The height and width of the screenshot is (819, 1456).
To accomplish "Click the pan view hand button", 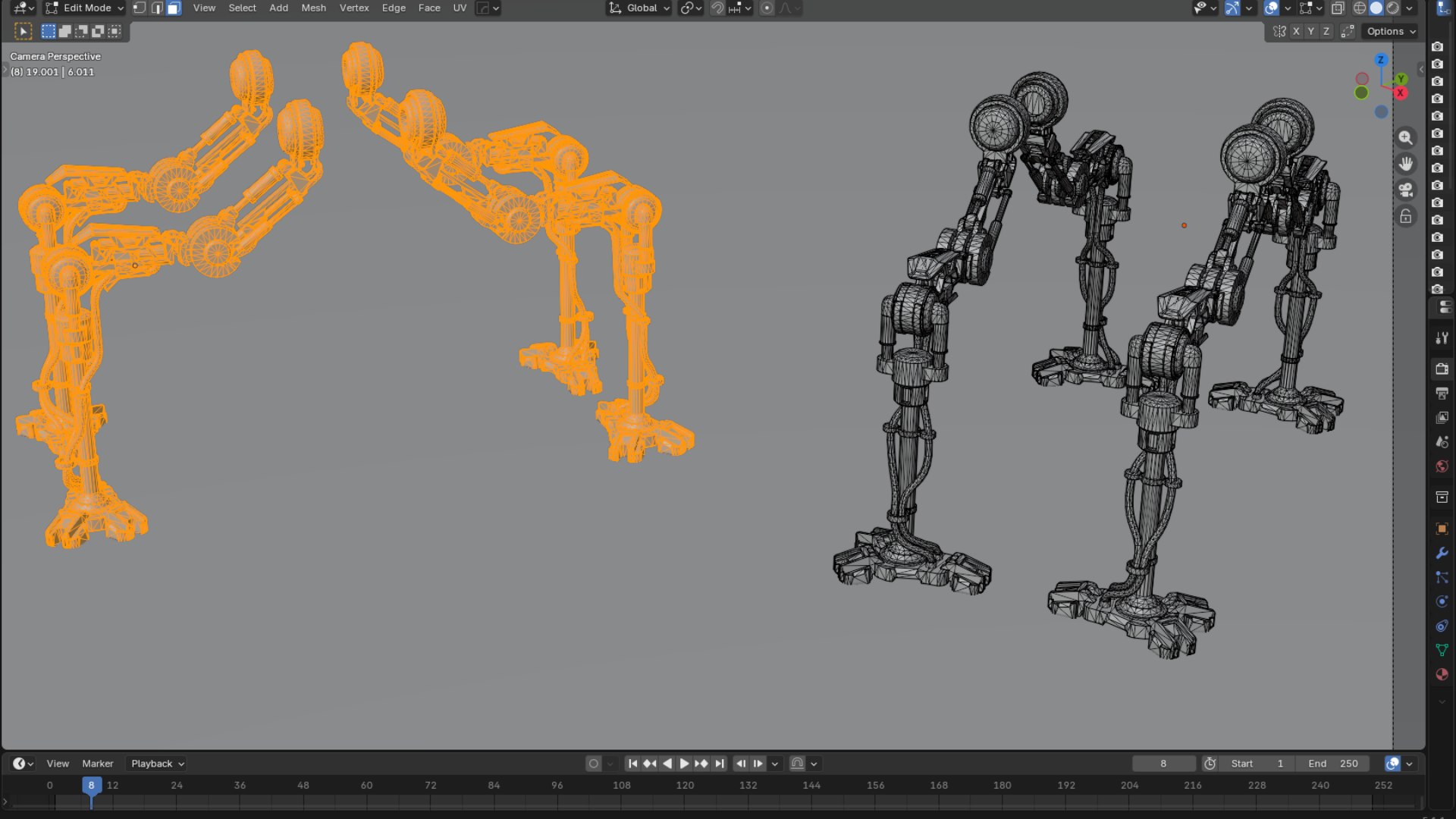I will [x=1406, y=164].
